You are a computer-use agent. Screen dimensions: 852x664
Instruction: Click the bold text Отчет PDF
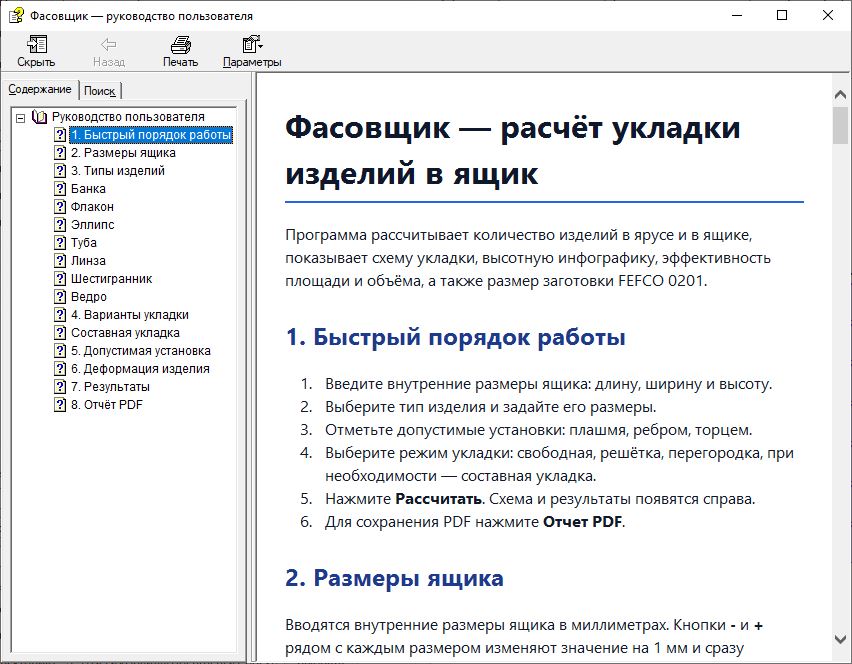pos(582,522)
